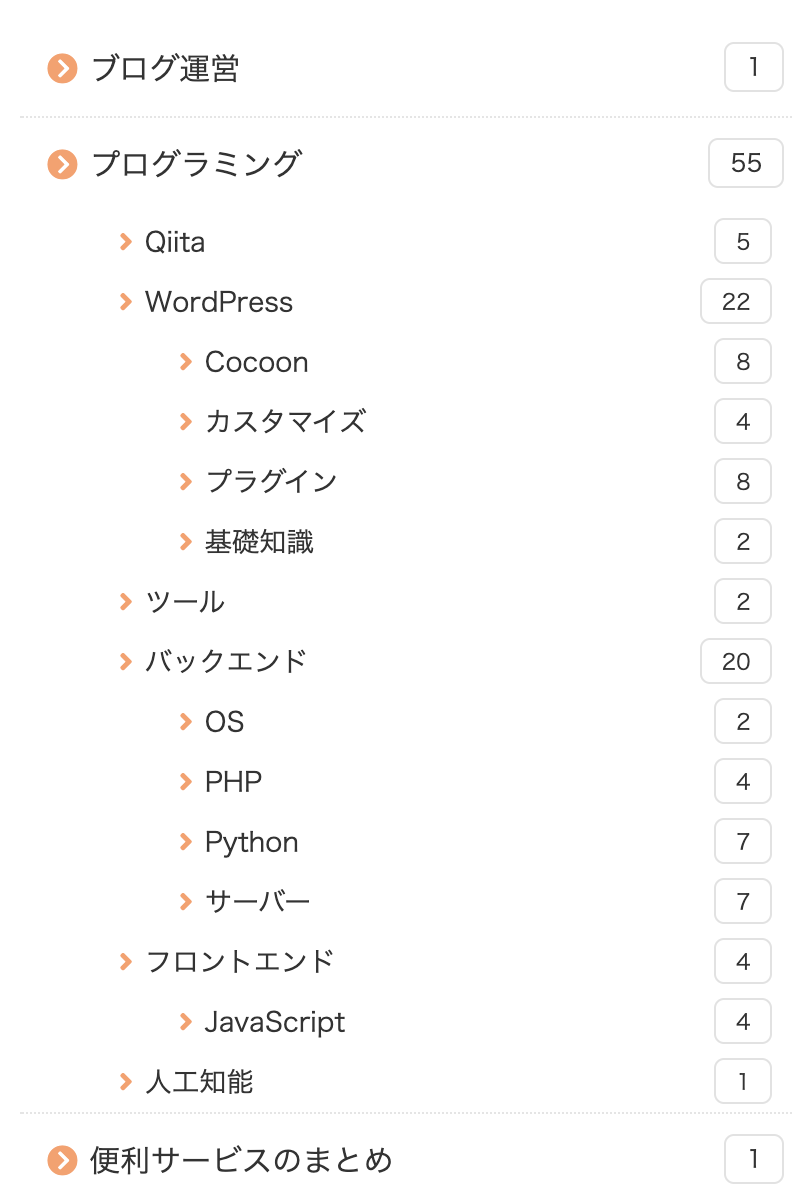The height and width of the screenshot is (1204, 808).
Task: Open the JavaScript category page
Action: tap(274, 1021)
